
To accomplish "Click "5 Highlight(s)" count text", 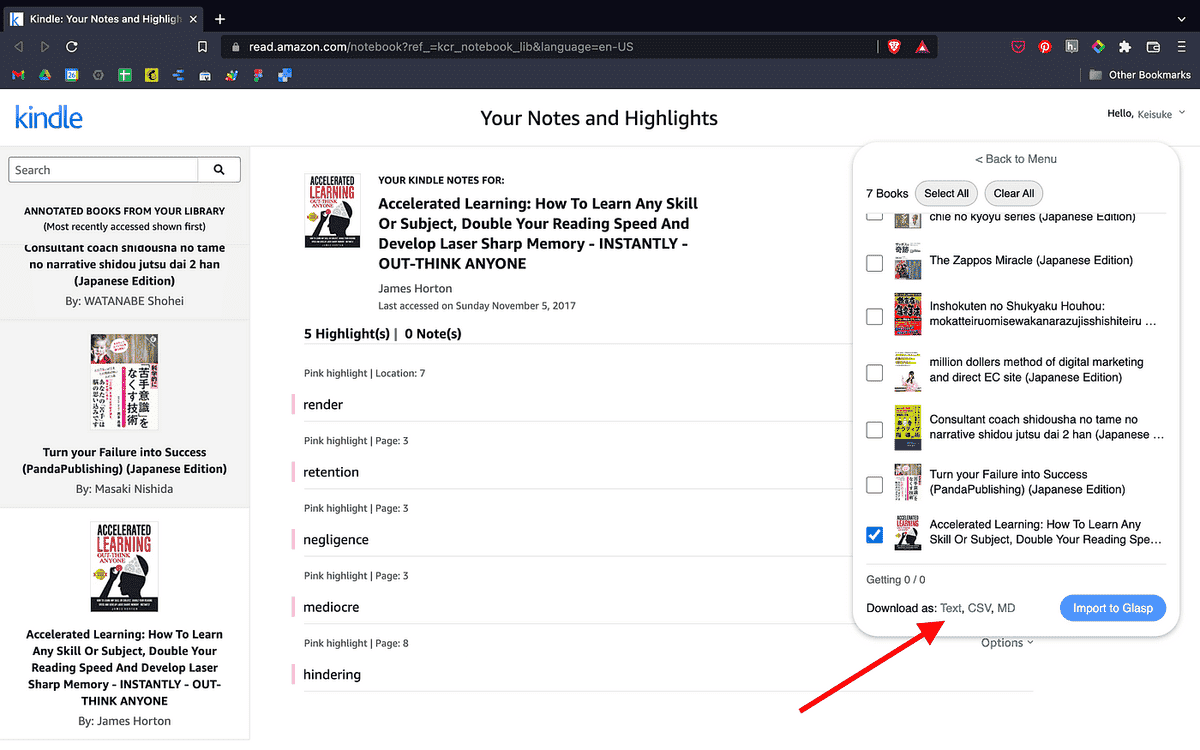I will [346, 334].
